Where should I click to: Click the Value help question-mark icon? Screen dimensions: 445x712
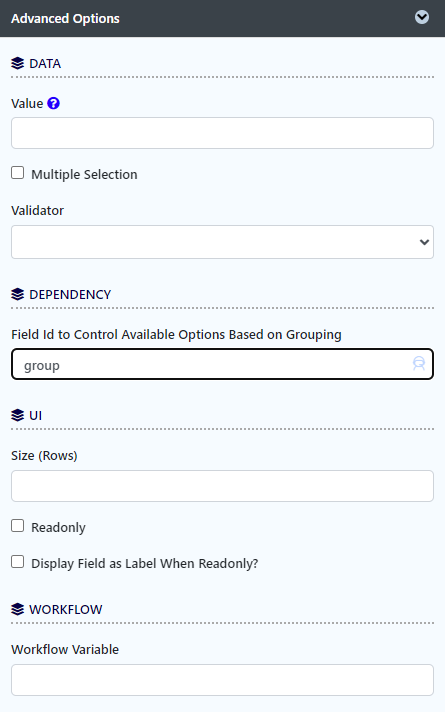point(54,104)
